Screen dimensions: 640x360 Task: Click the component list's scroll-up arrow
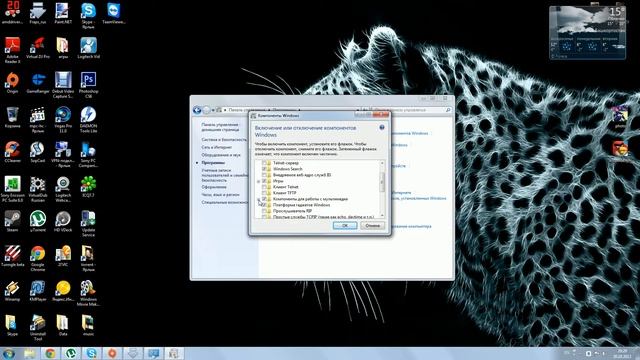(382, 163)
